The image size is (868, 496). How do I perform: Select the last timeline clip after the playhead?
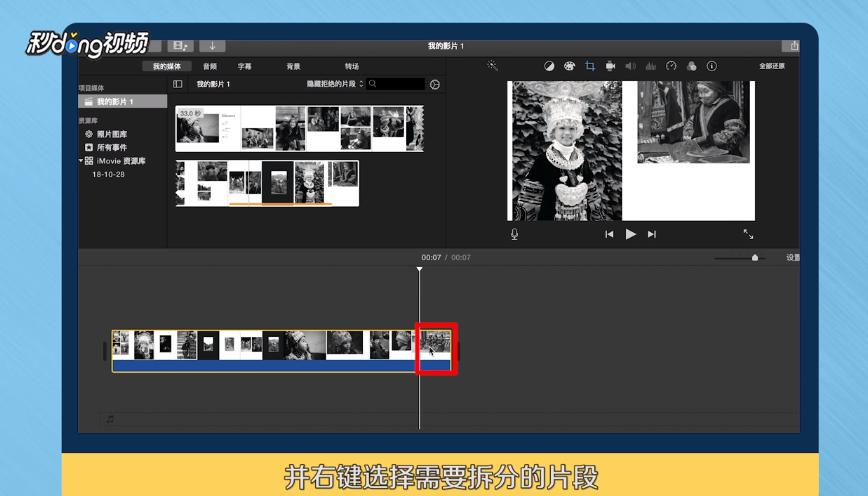tap(436, 350)
